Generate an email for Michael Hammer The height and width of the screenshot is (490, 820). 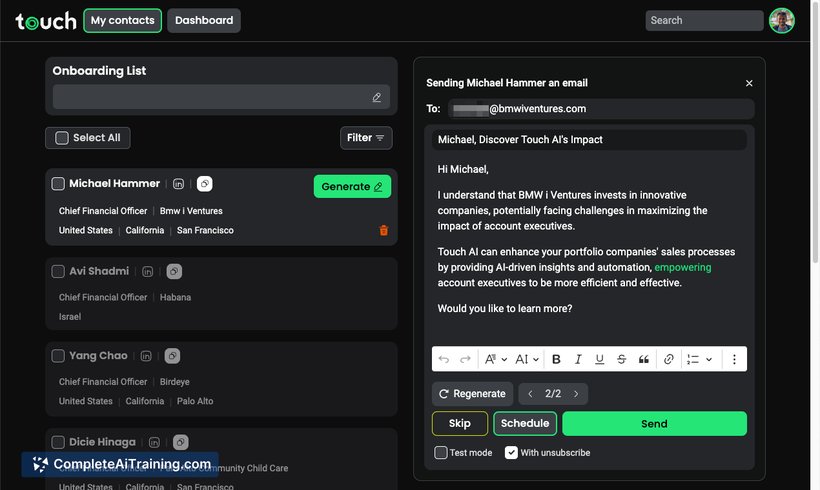(352, 187)
